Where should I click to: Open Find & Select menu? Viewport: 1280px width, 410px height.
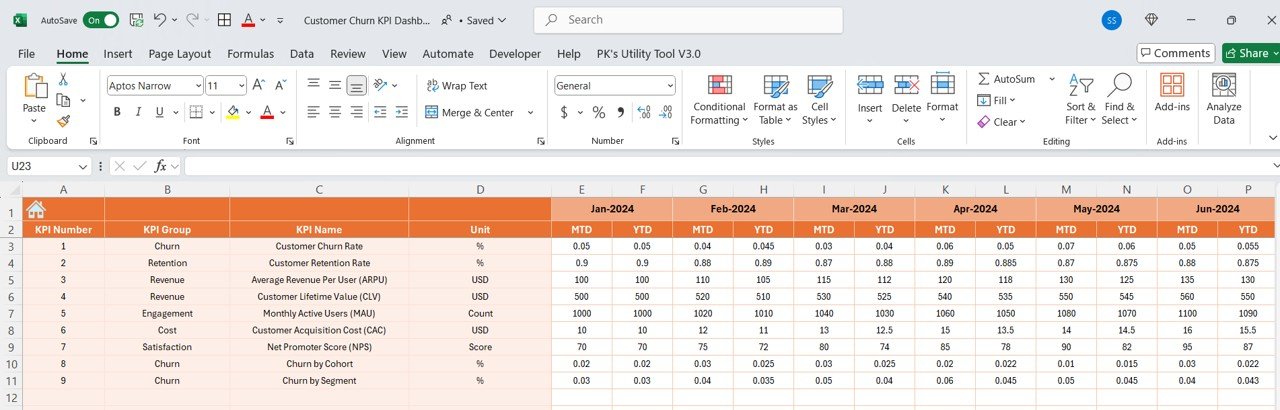click(x=1119, y=99)
